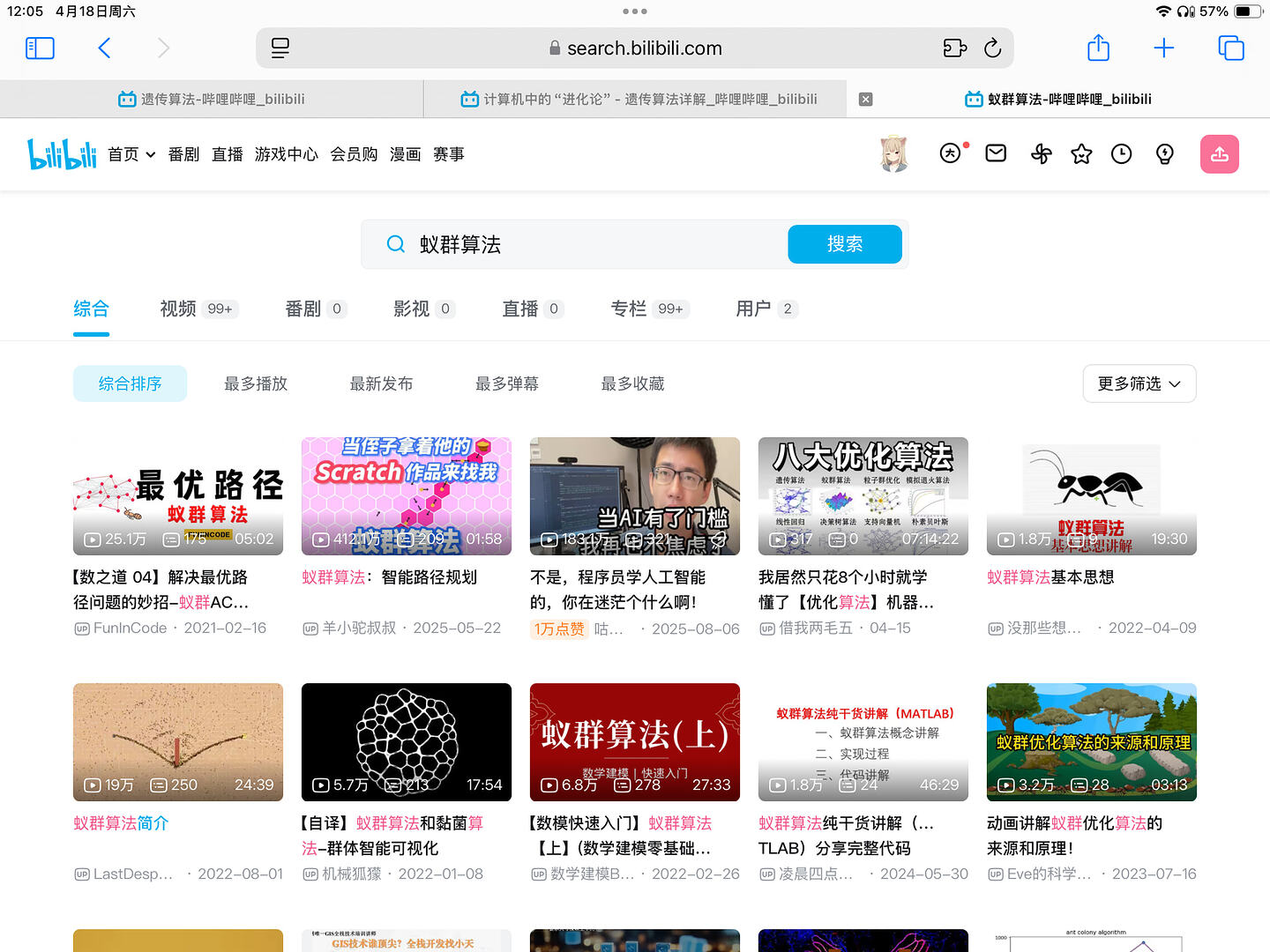Select 最多收藏 sort option
Viewport: 1270px width, 952px height.
tap(632, 383)
